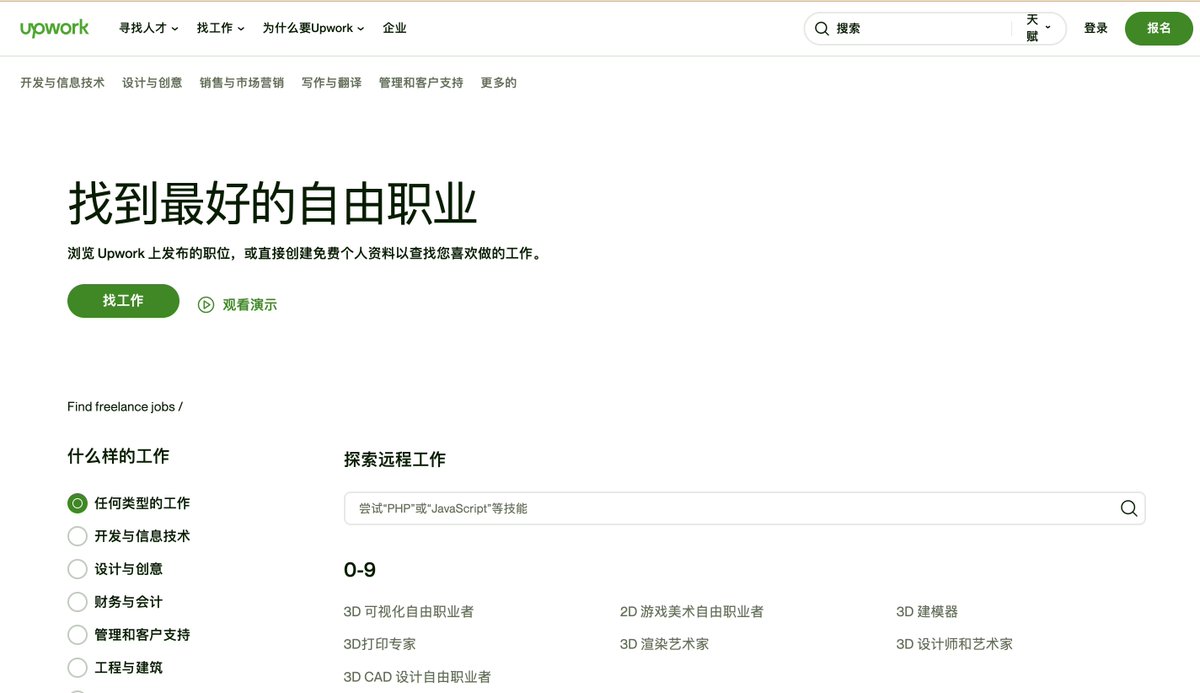
Task: Open 2D 游戏美术自由职业者 link
Action: coord(692,612)
